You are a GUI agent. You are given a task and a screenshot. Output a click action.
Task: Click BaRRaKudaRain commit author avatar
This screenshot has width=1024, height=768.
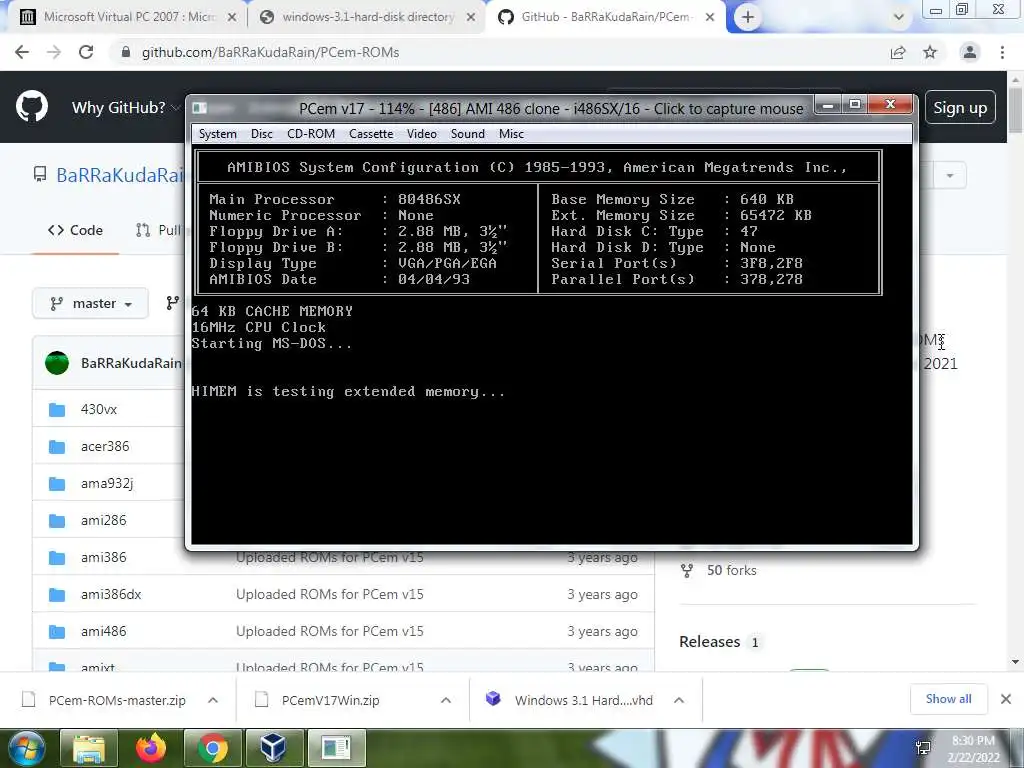(x=57, y=363)
